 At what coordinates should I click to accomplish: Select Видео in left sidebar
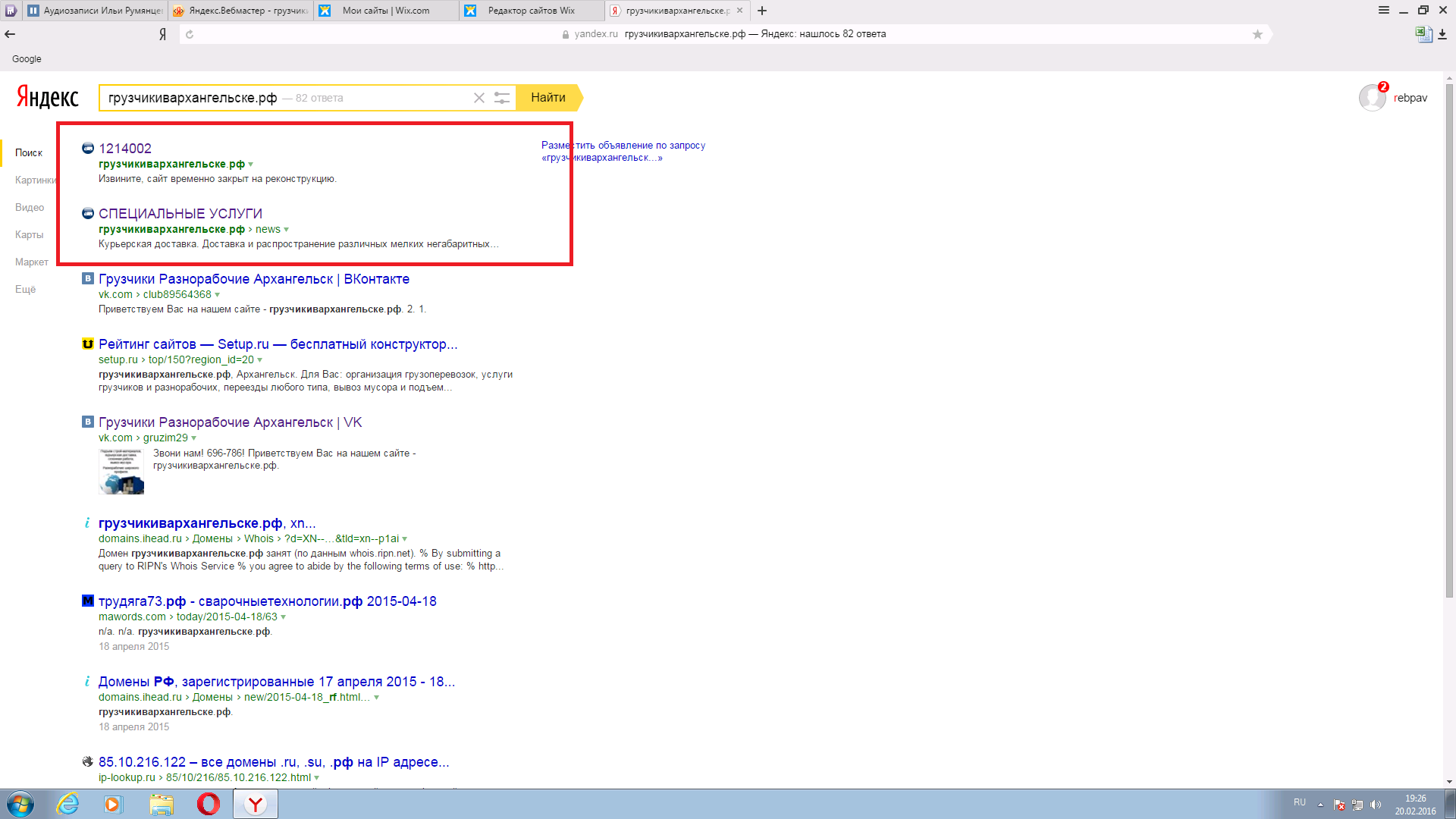[x=30, y=207]
